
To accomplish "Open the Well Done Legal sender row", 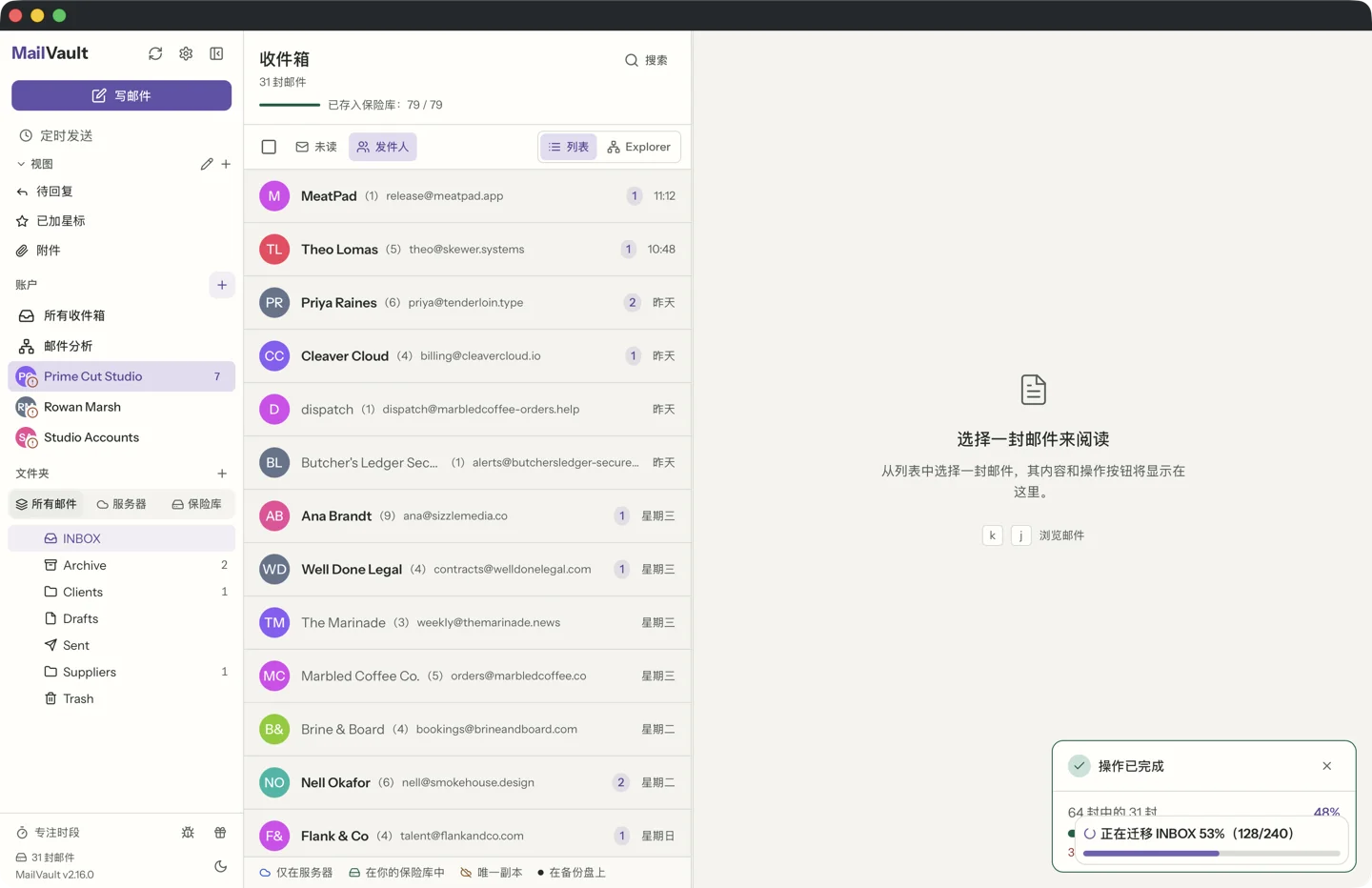I will (468, 570).
